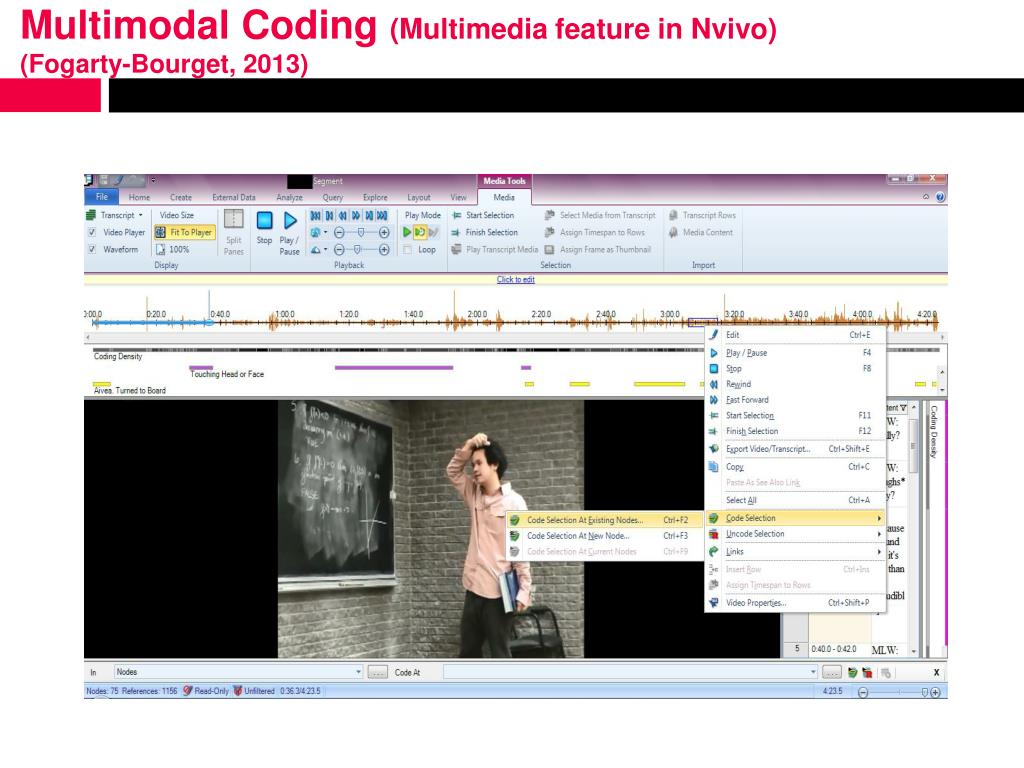Open the File tab
Screen dimensions: 1024x768
[x=102, y=197]
